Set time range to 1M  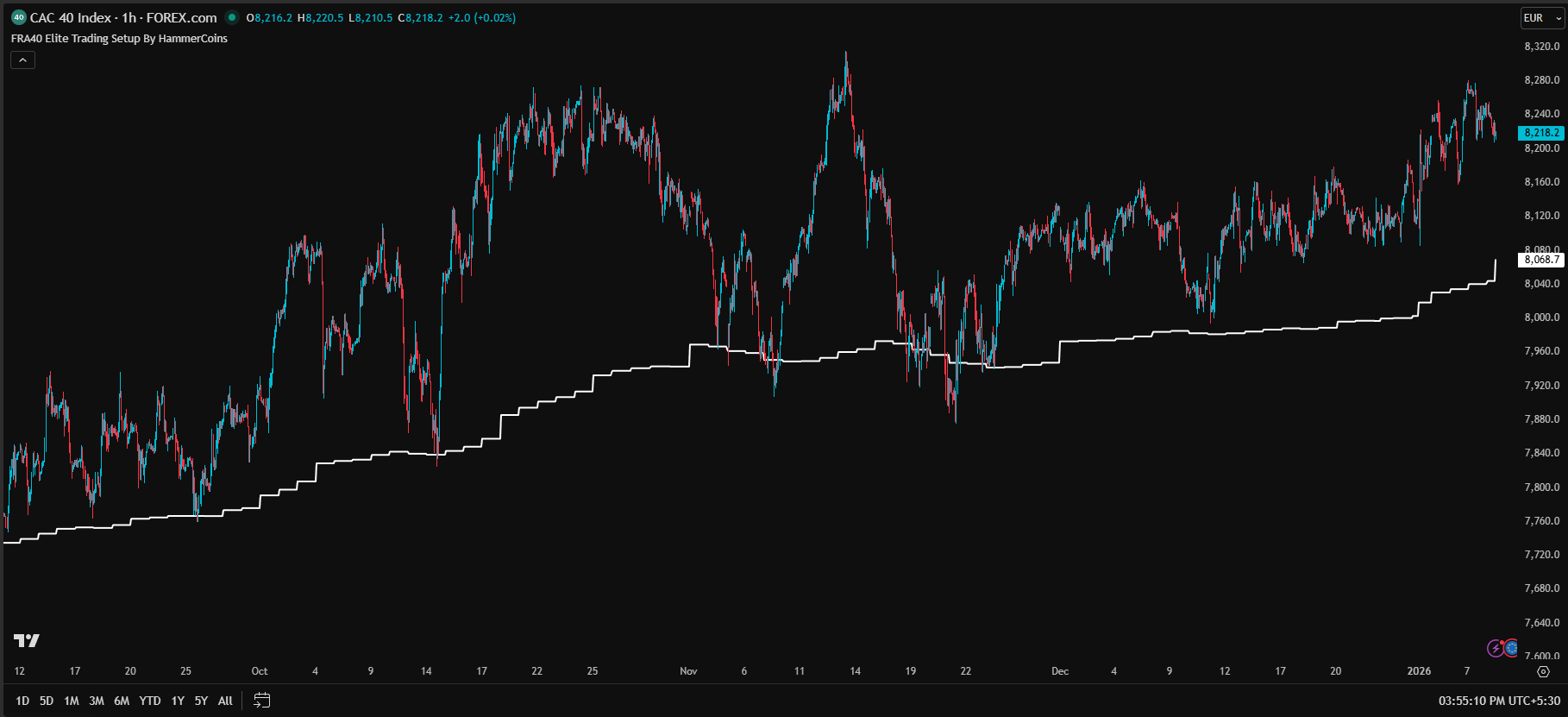72,701
